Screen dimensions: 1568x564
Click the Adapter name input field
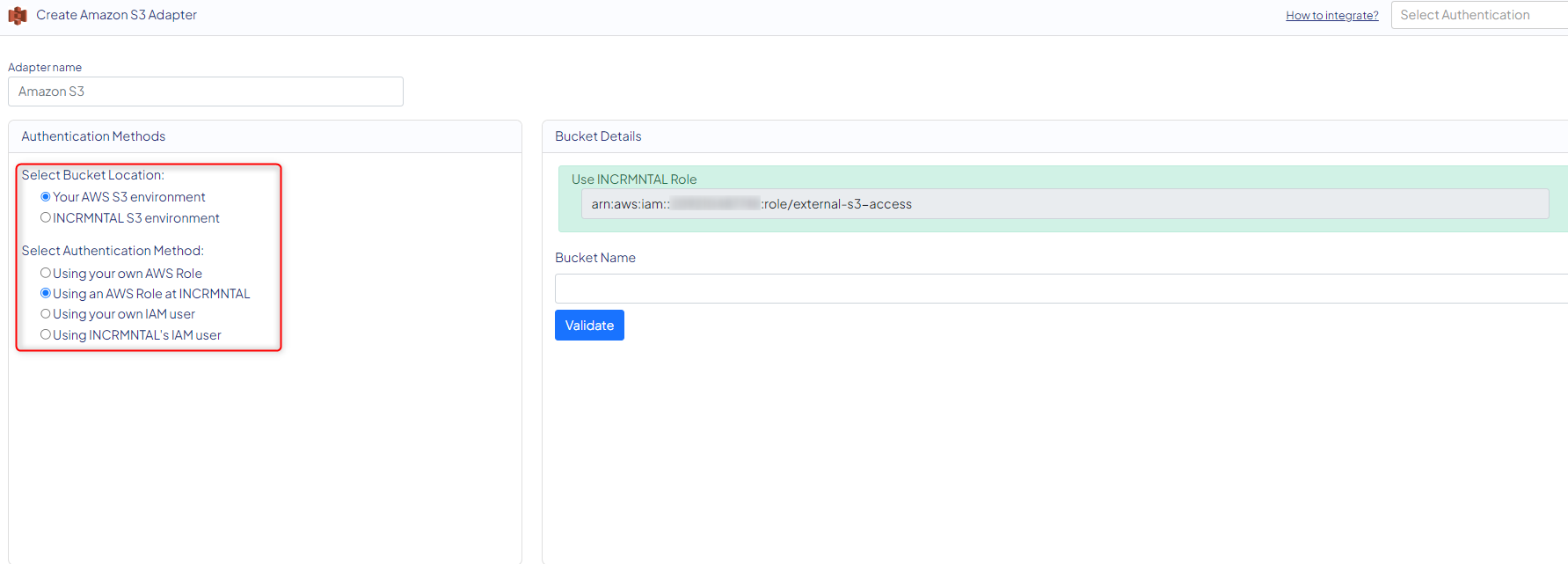pos(206,92)
